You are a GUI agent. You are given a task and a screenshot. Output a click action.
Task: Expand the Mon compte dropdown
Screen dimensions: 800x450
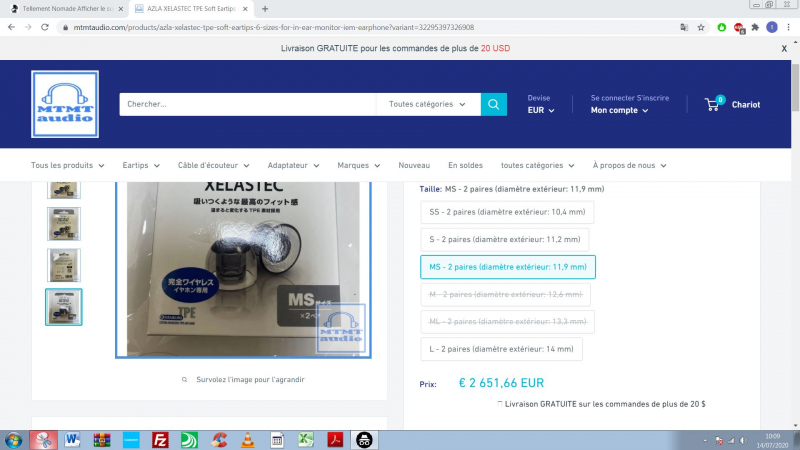point(619,110)
